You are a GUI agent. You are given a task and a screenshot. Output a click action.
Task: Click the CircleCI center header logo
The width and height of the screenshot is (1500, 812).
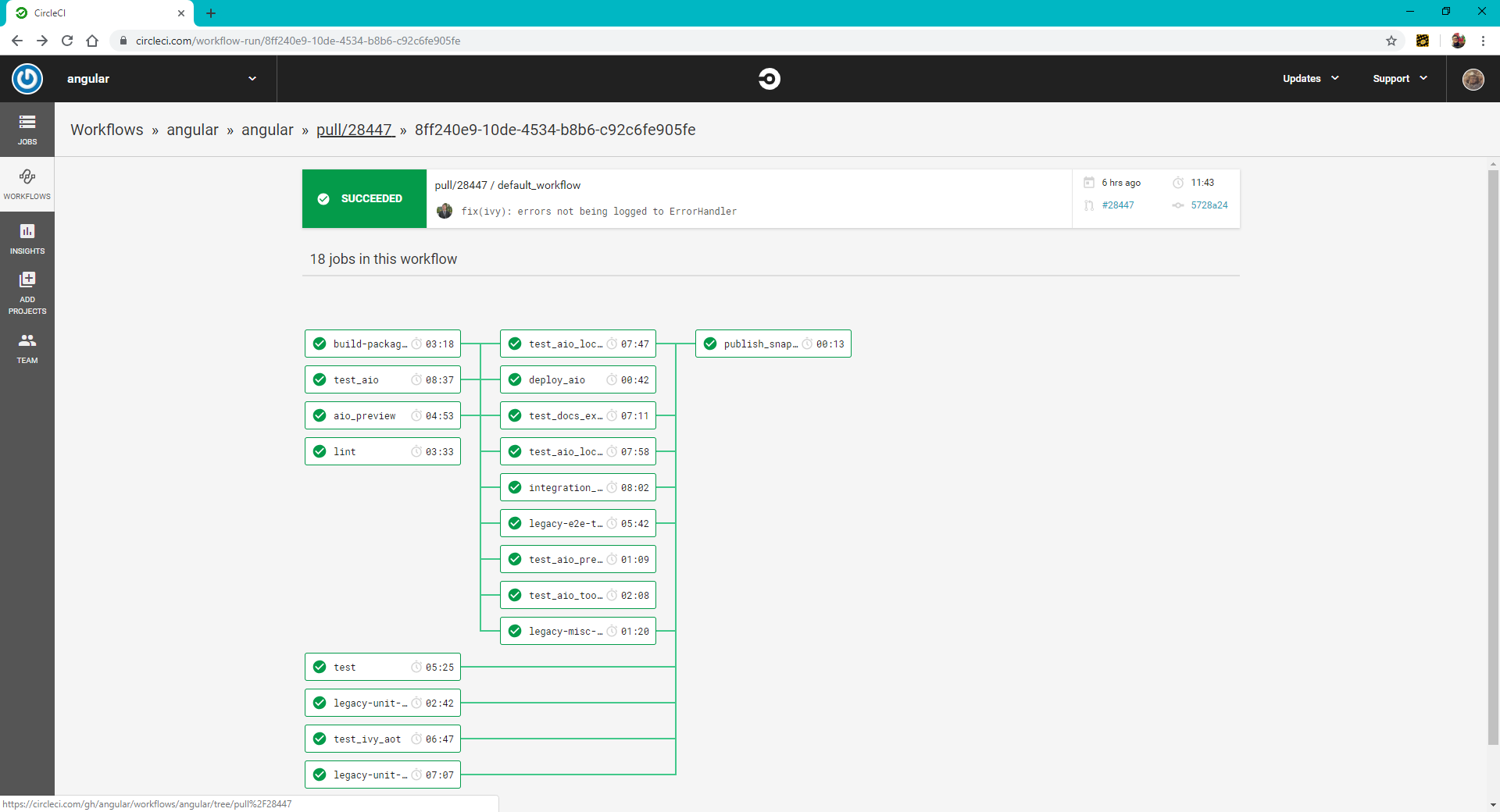coord(770,79)
